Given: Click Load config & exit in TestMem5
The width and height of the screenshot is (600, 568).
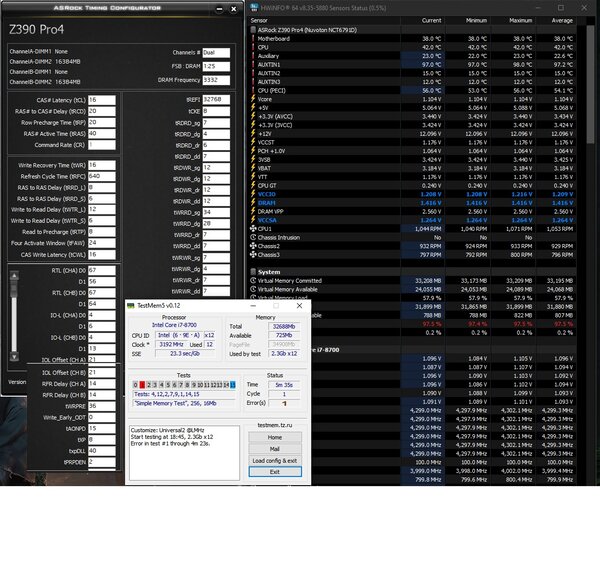Looking at the screenshot, I should pos(275,460).
